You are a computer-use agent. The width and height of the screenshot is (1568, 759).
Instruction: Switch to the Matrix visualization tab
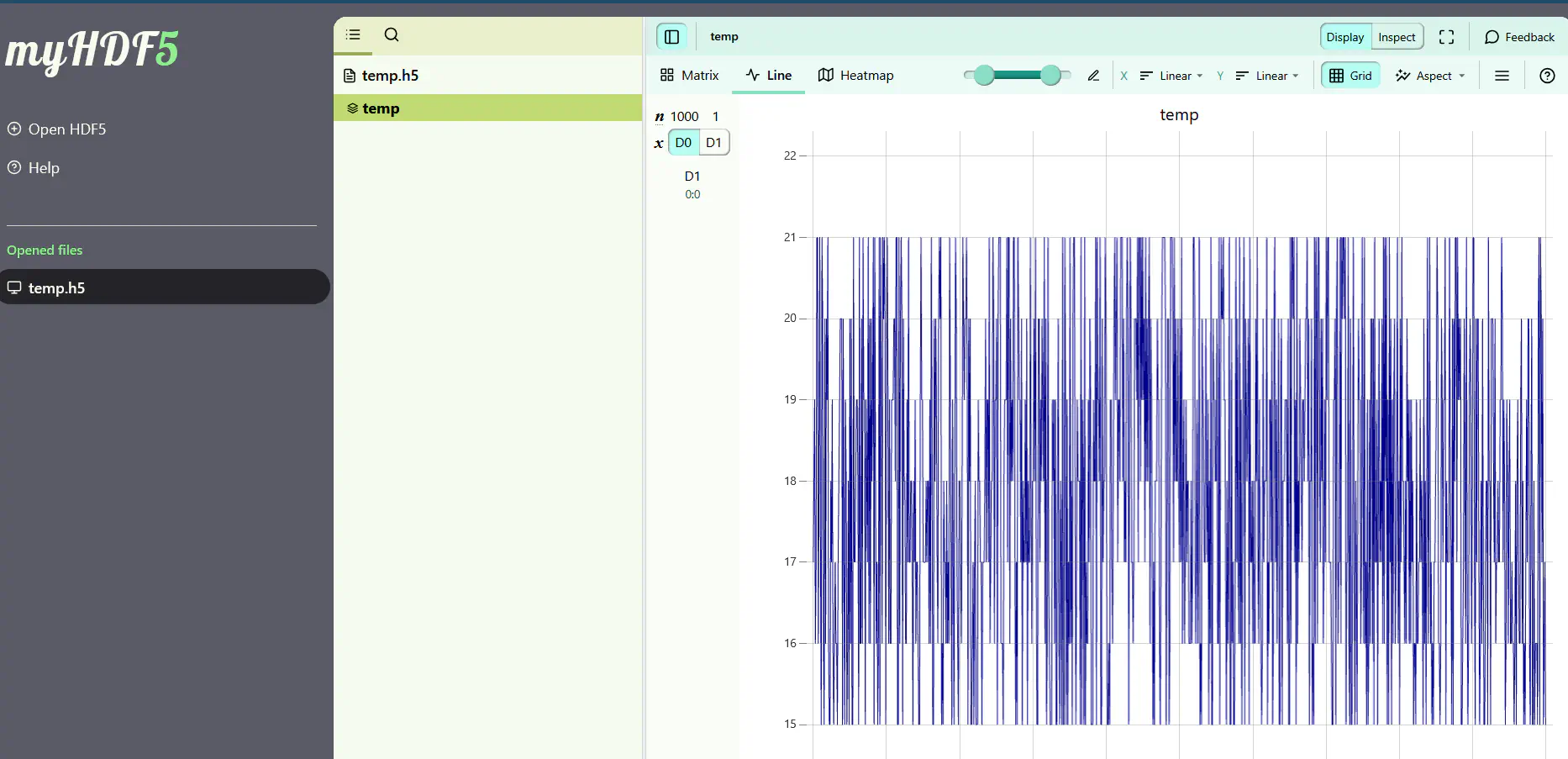click(x=690, y=76)
